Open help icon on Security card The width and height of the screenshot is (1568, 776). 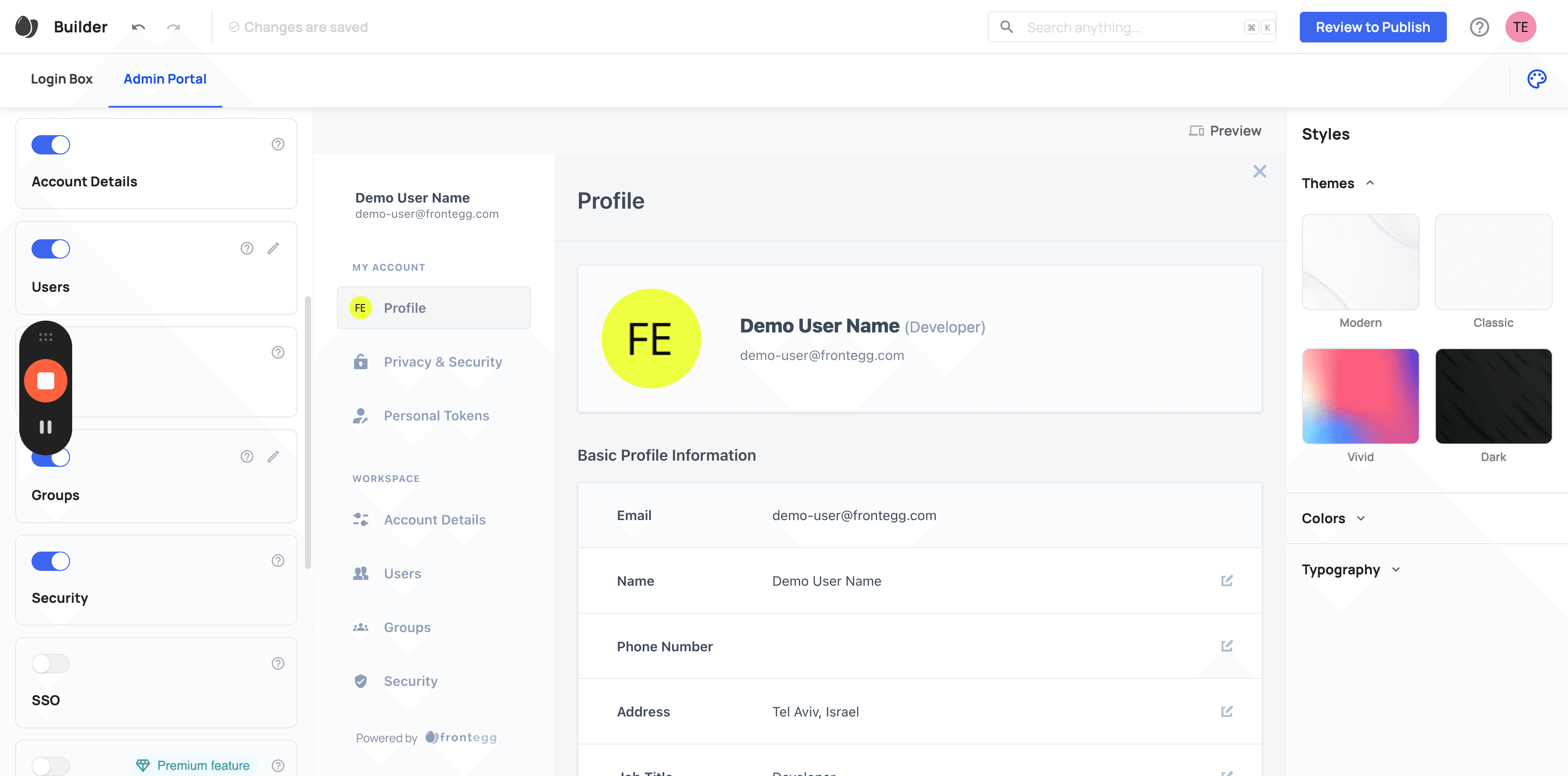(277, 560)
